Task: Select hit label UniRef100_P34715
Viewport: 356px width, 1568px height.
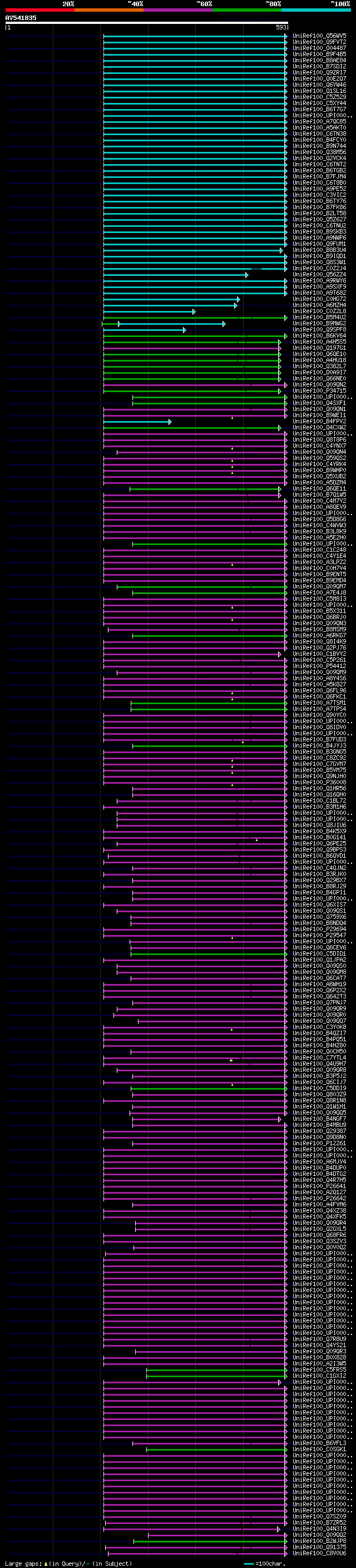Action: pyautogui.click(x=319, y=391)
